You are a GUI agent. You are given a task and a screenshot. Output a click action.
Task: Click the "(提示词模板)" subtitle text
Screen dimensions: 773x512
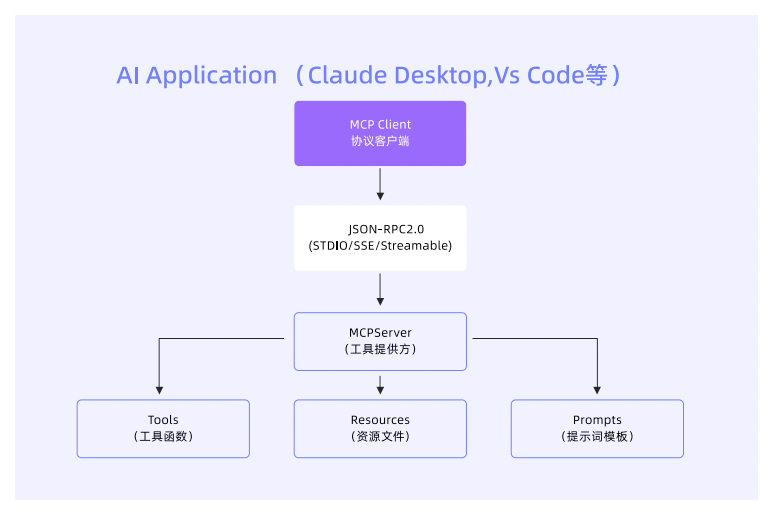597,437
